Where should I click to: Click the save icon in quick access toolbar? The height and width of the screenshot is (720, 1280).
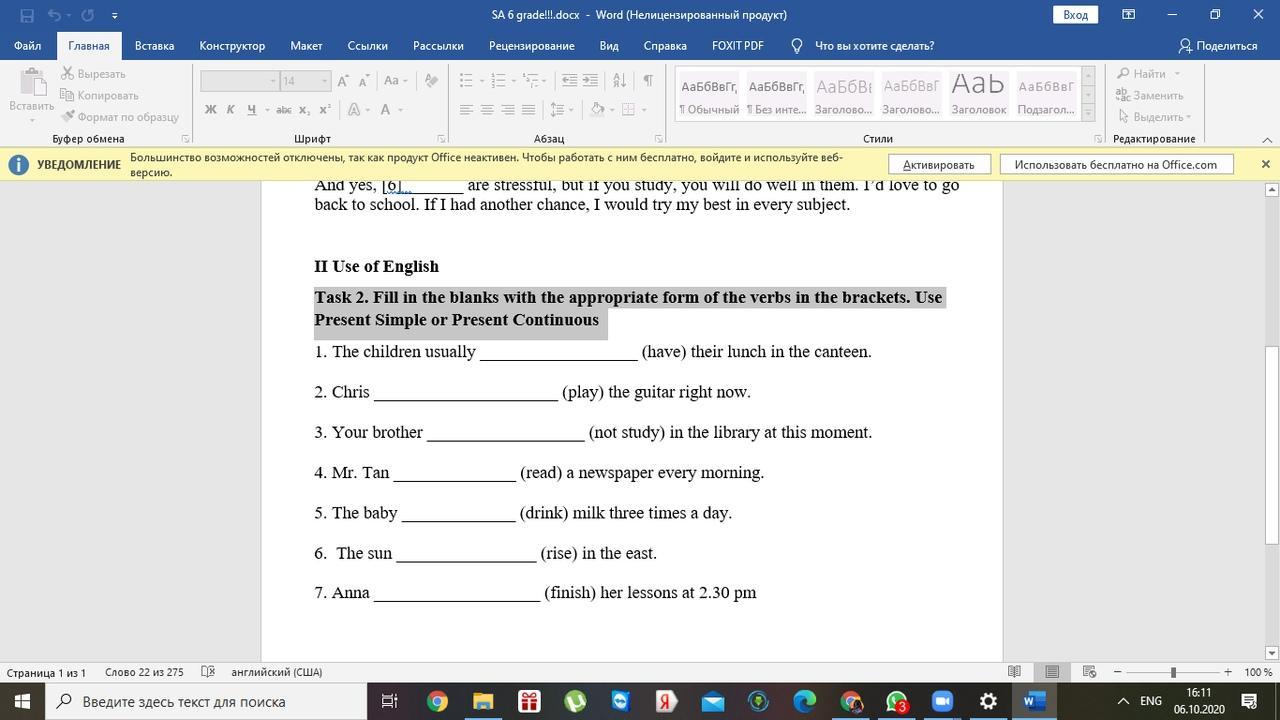point(27,15)
